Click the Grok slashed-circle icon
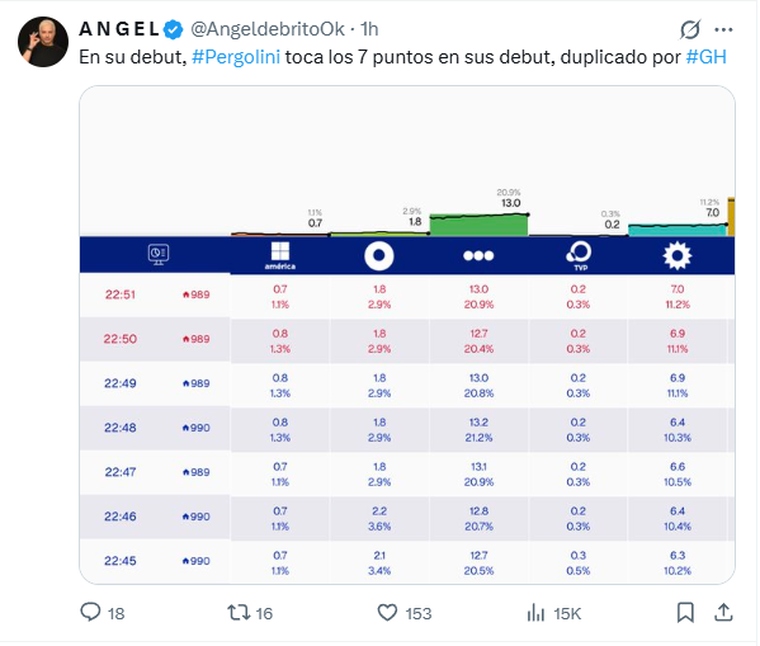This screenshot has width=760, height=646. [x=689, y=29]
